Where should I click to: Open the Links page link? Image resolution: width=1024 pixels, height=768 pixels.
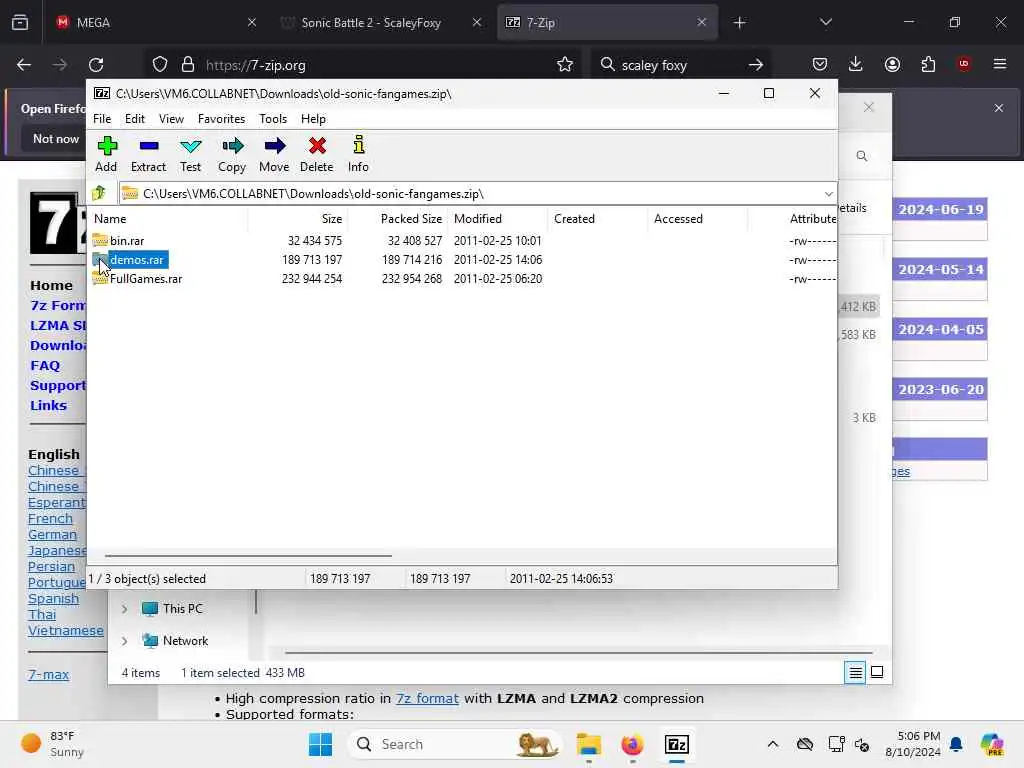[48, 406]
